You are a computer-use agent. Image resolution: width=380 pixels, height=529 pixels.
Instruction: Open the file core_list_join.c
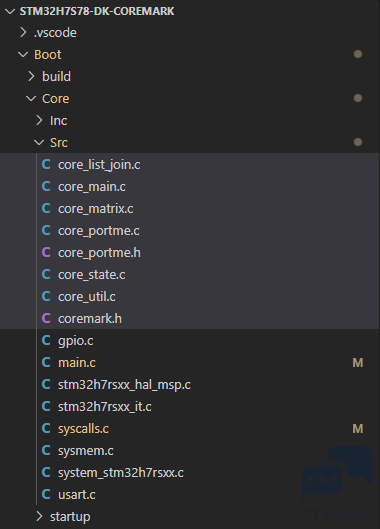click(99, 165)
